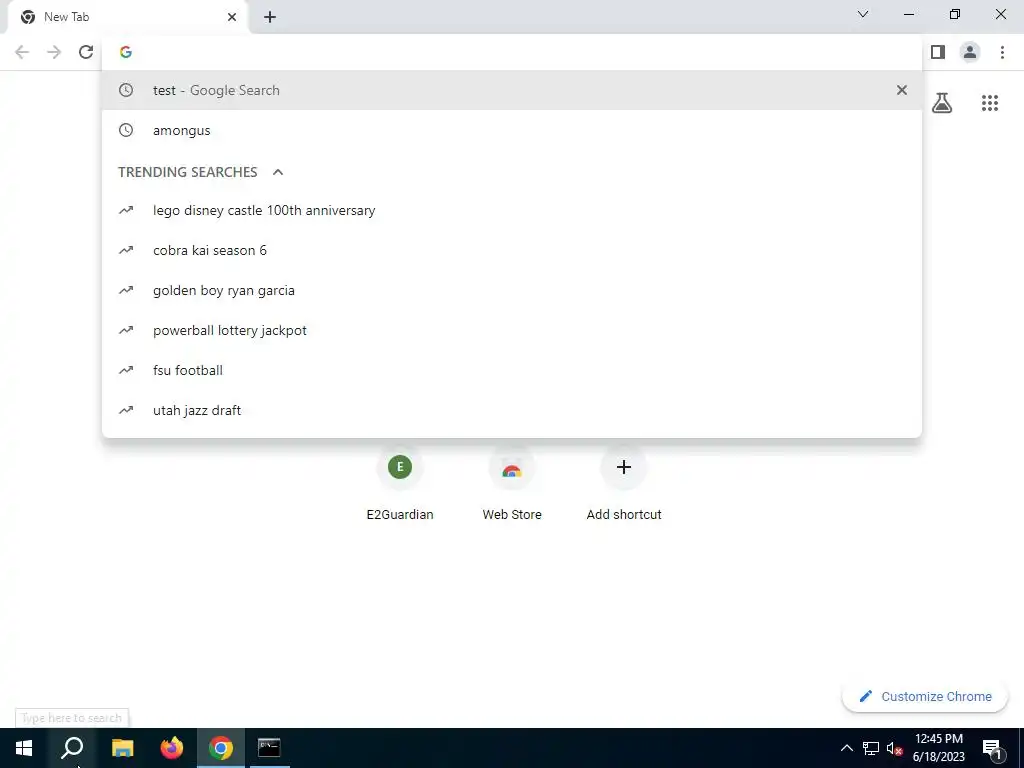Remove the 'test' suggestion with X
1024x768 pixels.
(x=902, y=90)
